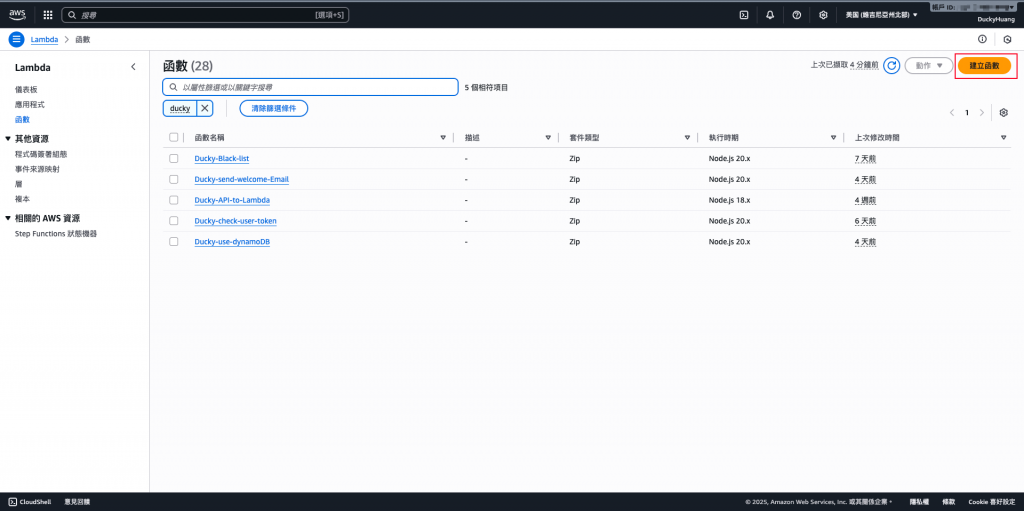Click the 7 天前 modified time cell
The width and height of the screenshot is (1024, 511).
(x=865, y=159)
